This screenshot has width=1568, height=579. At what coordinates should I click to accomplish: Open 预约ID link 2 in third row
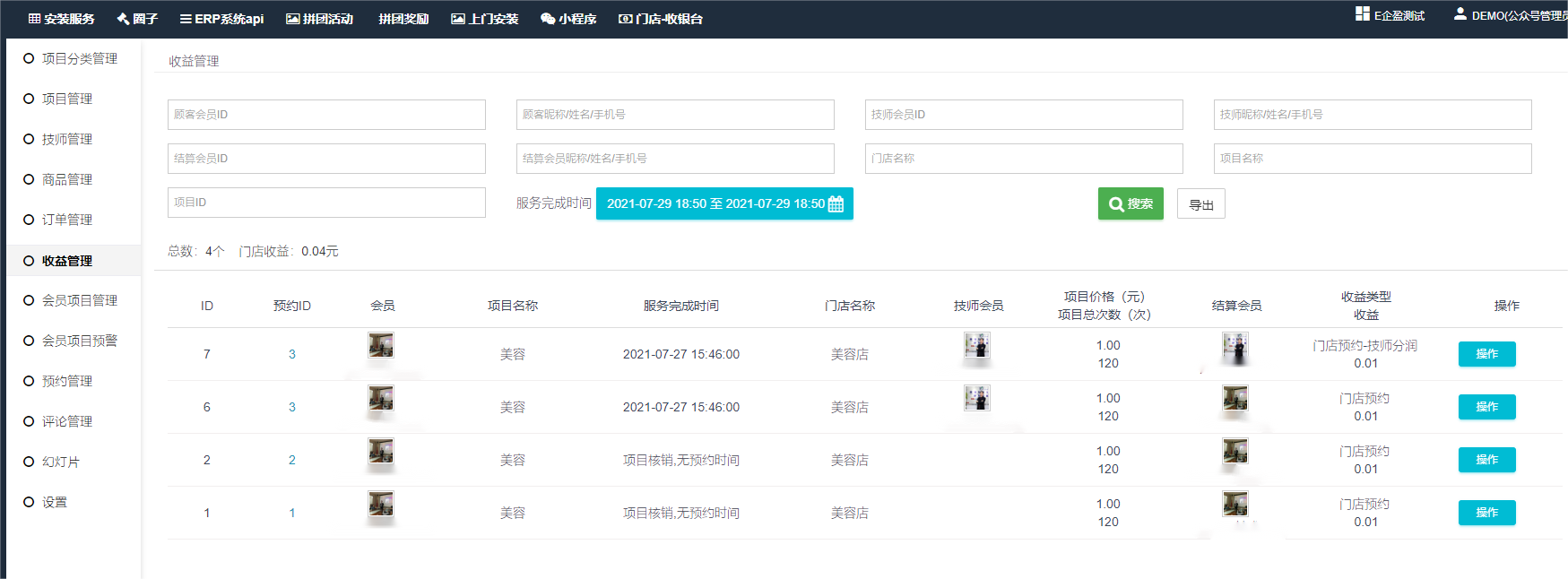(x=292, y=460)
